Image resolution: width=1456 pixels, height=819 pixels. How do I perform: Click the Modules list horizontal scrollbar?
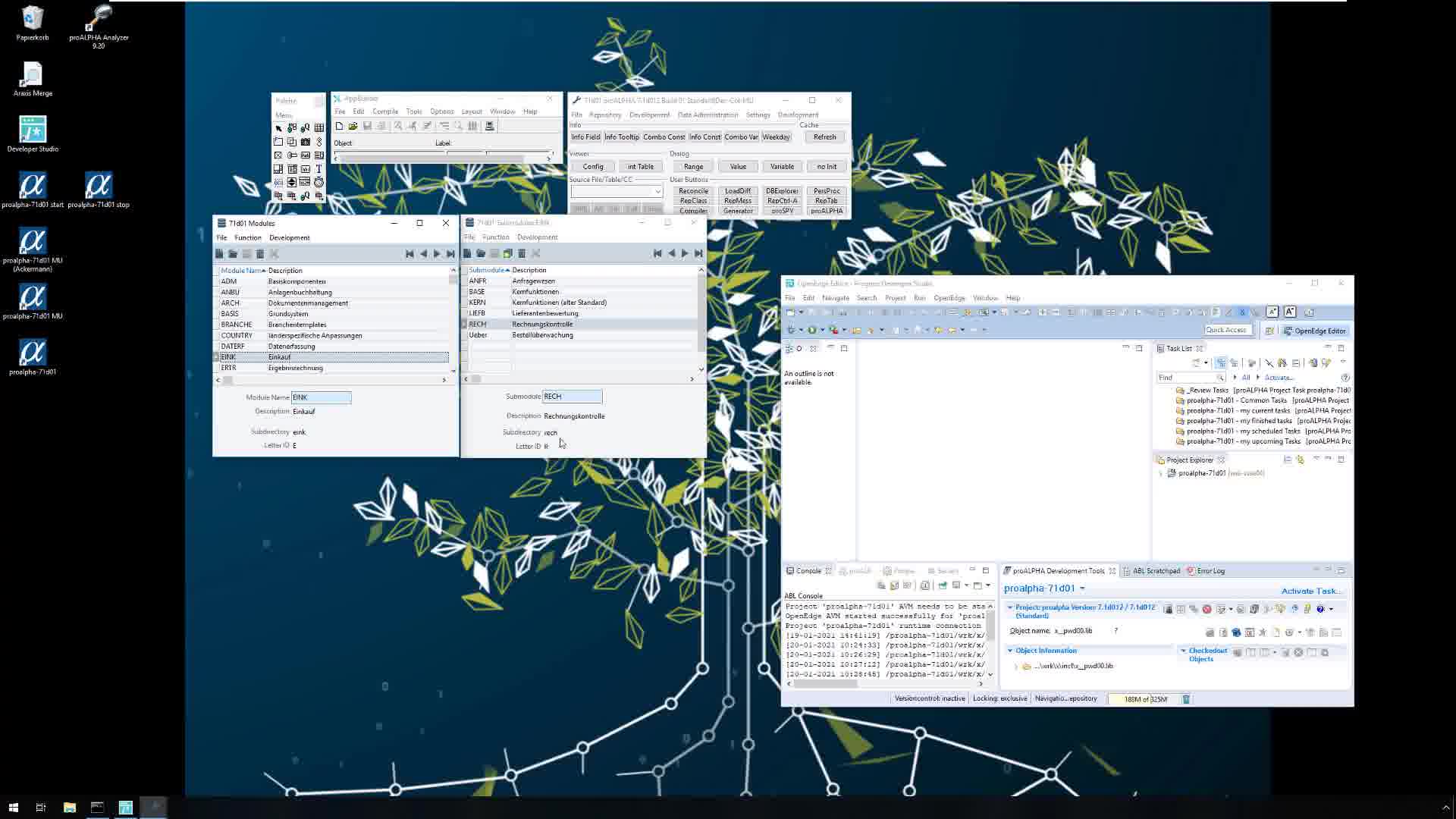click(332, 380)
